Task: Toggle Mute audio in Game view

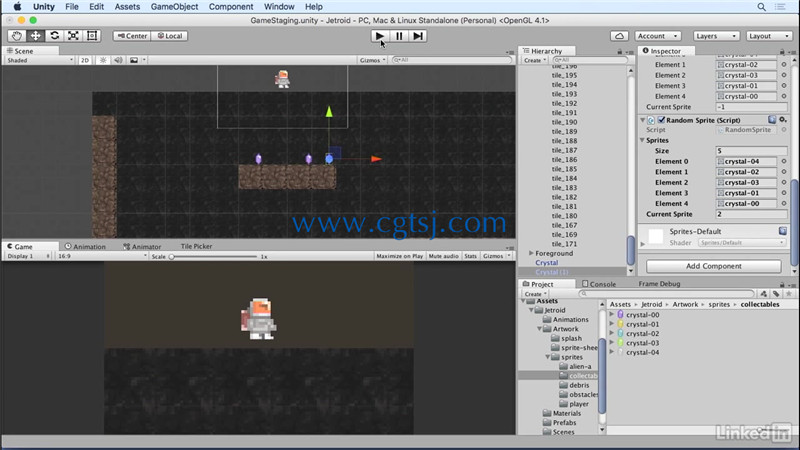Action: coord(443,256)
